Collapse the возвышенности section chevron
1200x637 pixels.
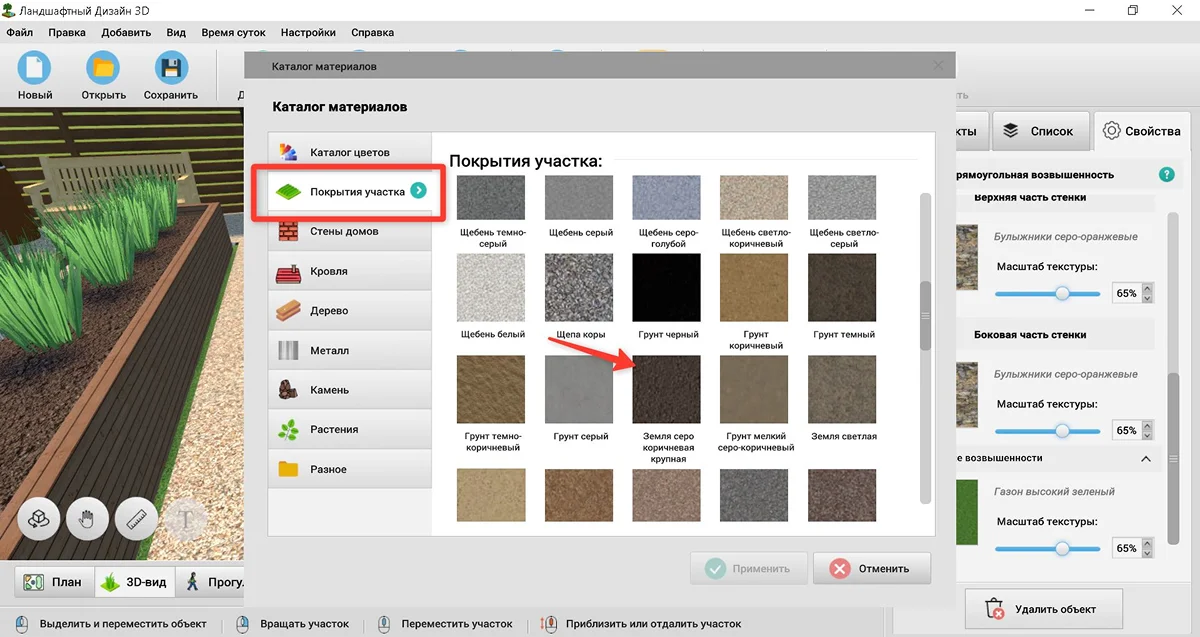[1146, 458]
